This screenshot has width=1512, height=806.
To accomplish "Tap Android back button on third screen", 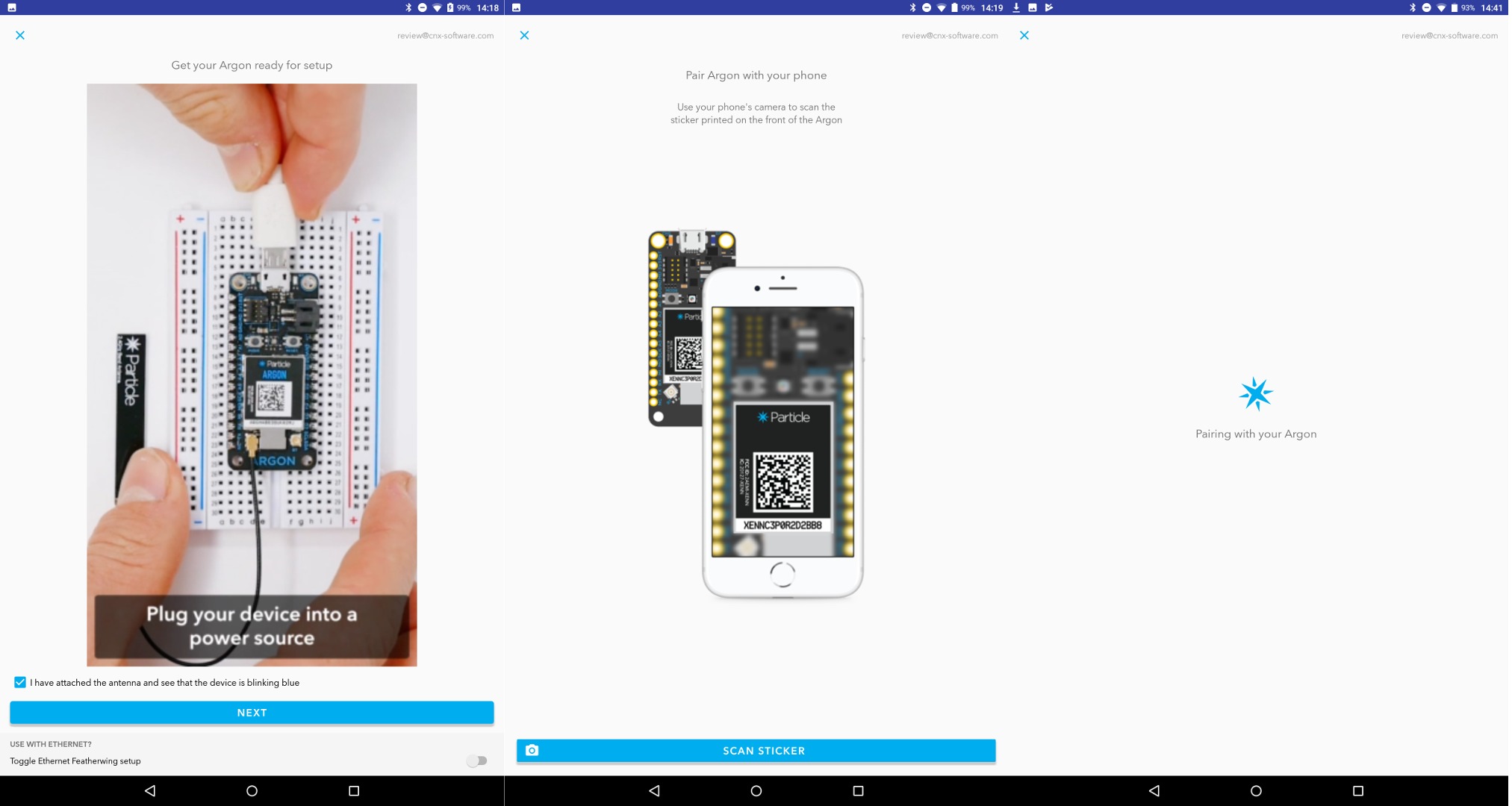I will pos(1154,790).
